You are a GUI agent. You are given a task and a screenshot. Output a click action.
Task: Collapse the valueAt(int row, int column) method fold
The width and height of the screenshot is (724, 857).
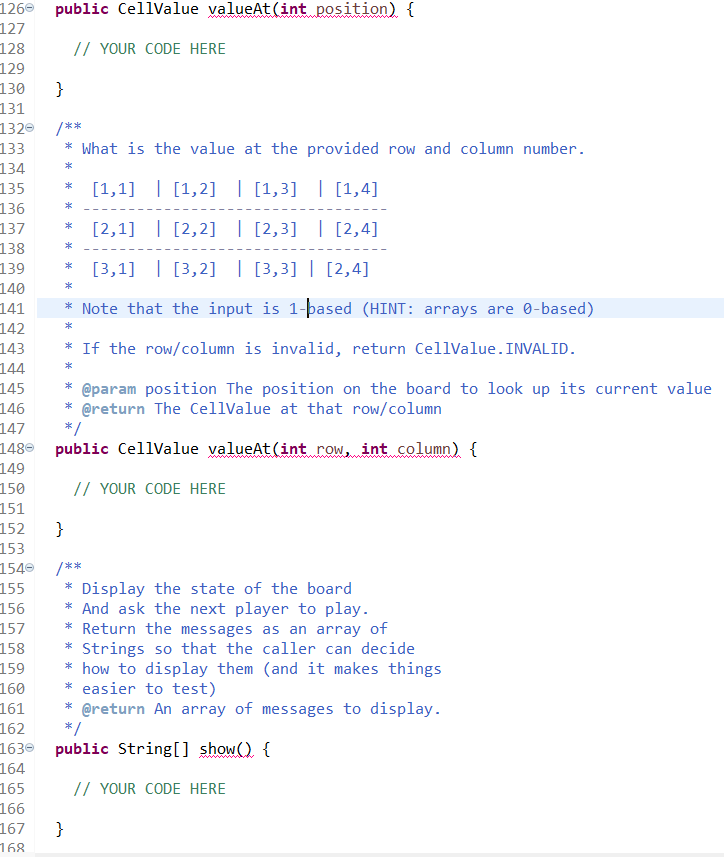click(x=30, y=448)
